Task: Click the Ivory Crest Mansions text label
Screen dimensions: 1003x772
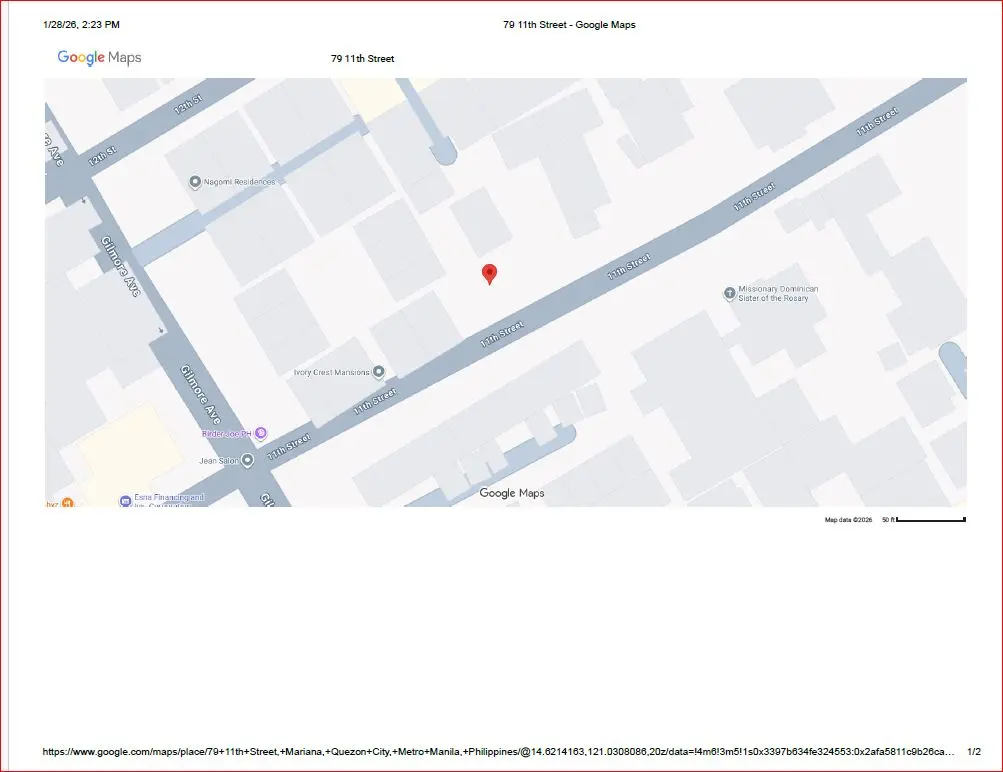Action: pyautogui.click(x=332, y=372)
